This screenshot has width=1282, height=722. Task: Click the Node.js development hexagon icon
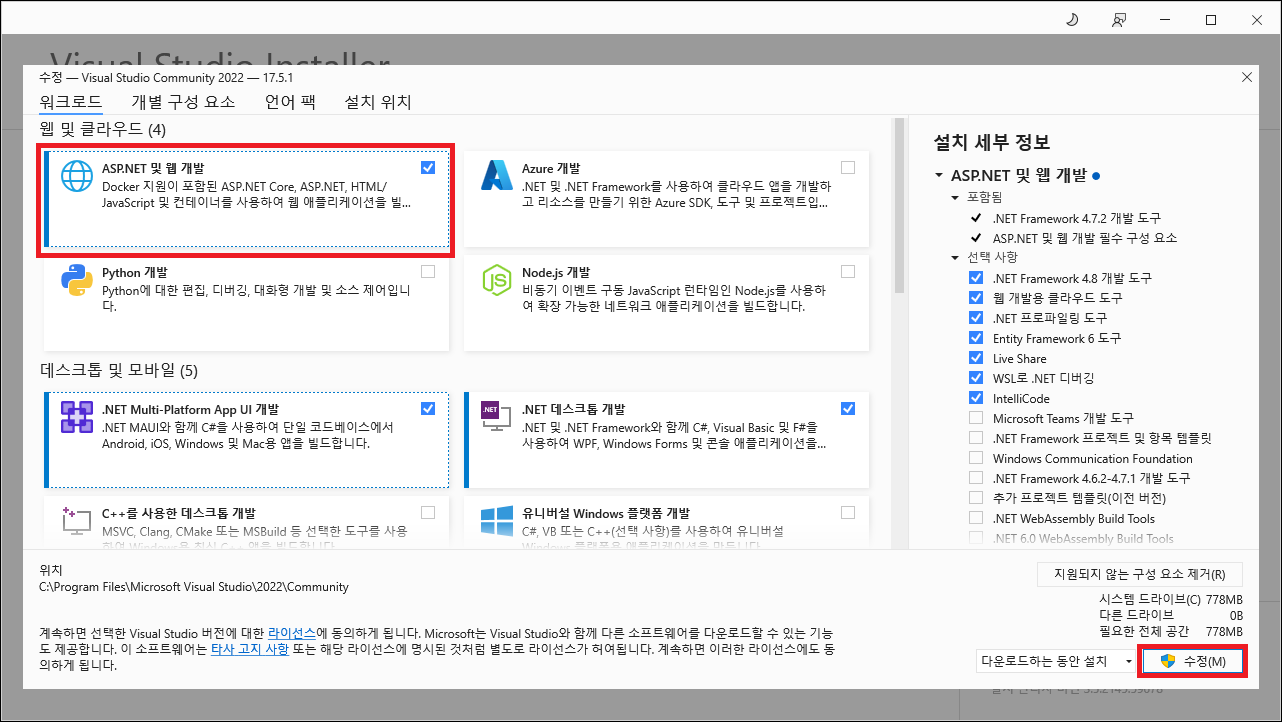click(496, 280)
